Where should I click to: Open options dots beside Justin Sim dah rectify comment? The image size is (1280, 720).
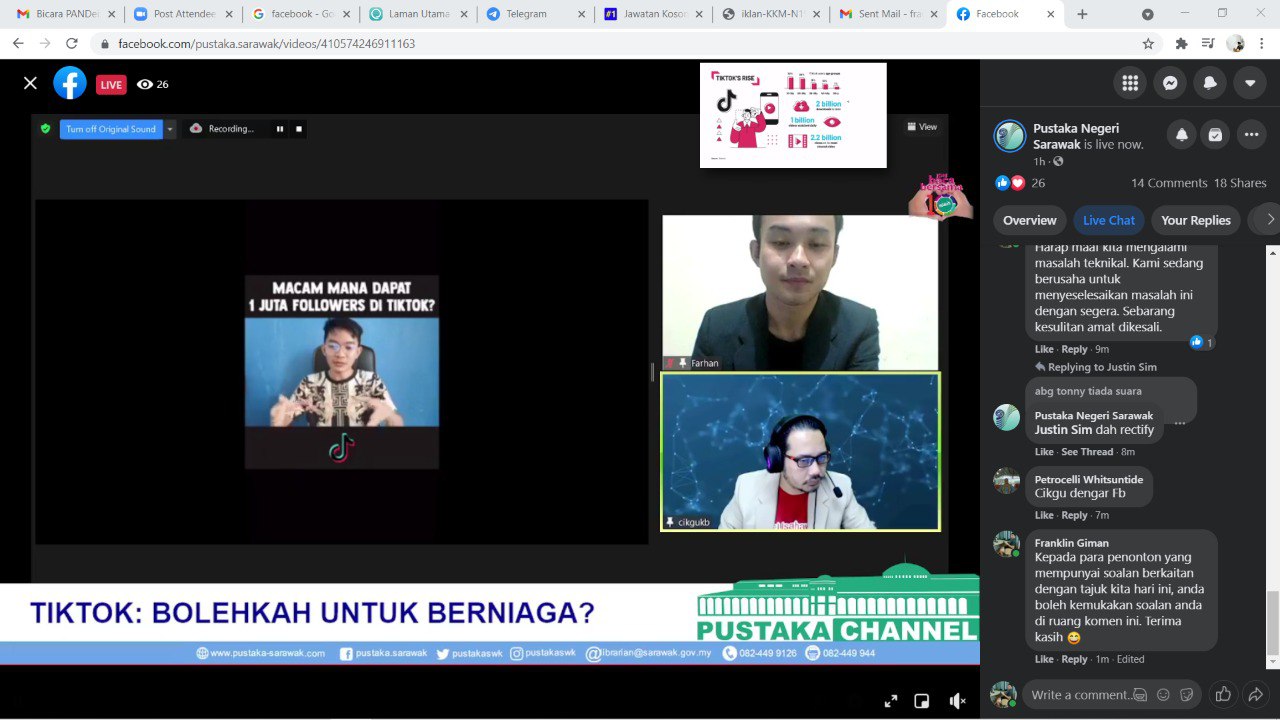(1180, 423)
